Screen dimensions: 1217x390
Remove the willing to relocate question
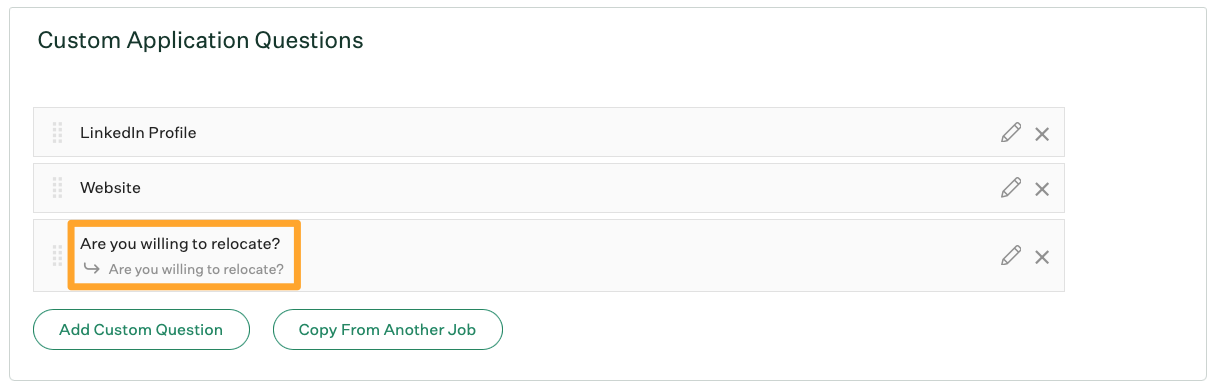click(1042, 257)
